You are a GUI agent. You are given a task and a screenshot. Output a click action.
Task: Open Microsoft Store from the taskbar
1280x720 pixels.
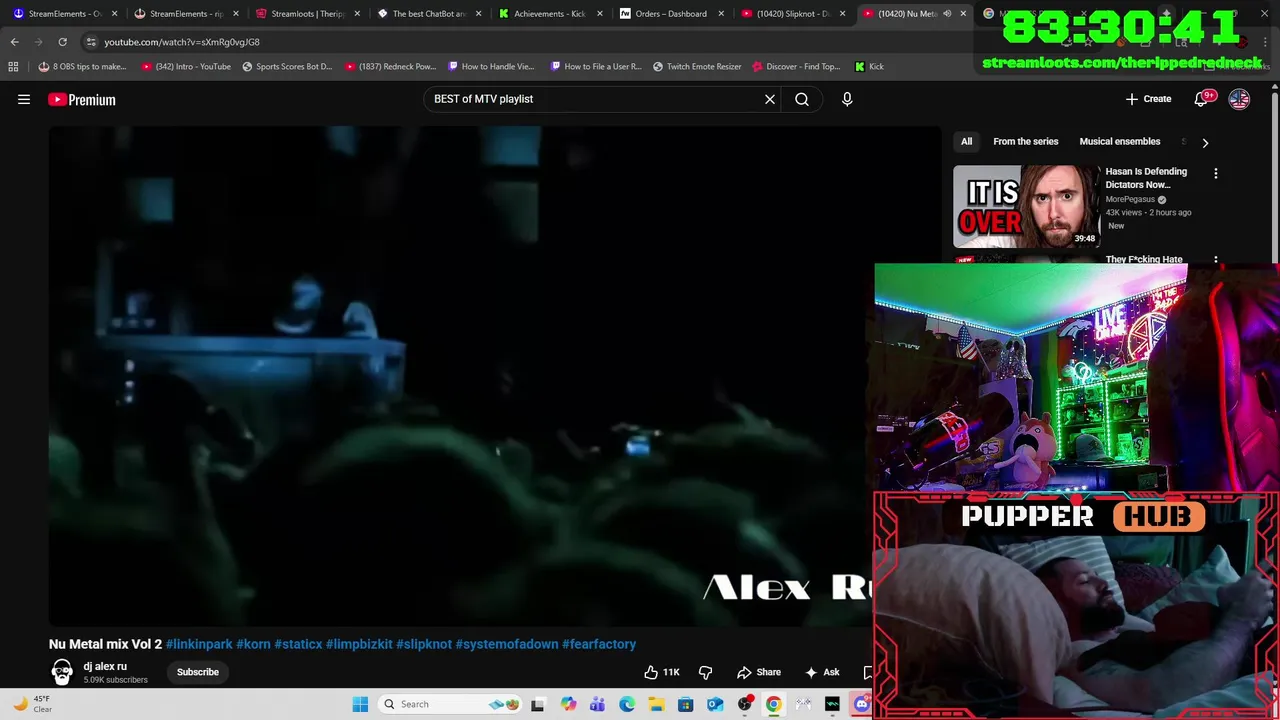[685, 704]
